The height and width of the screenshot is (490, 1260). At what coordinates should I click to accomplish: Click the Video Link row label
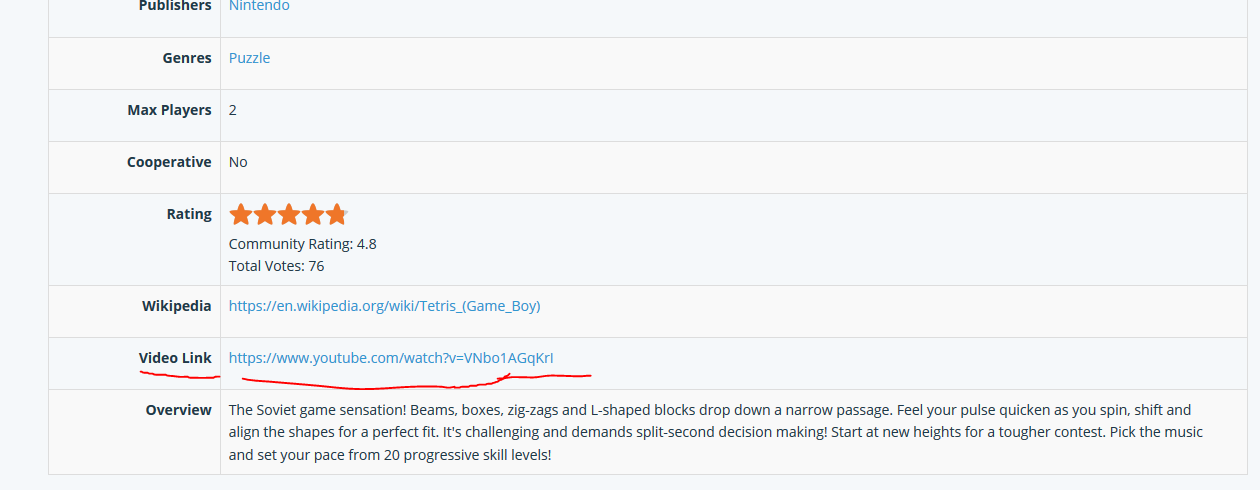pos(175,358)
